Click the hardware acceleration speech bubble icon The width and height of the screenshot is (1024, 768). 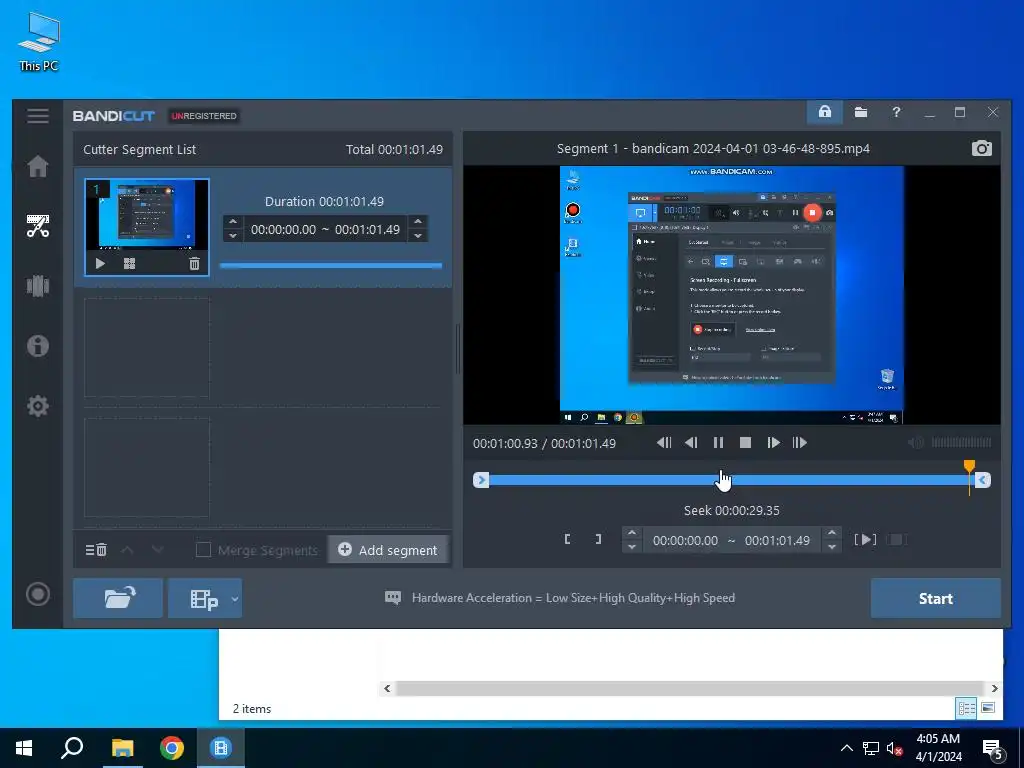tap(393, 598)
